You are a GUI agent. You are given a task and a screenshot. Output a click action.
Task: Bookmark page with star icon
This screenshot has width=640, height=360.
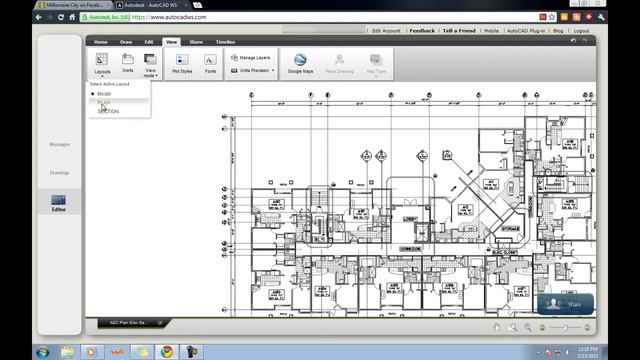point(552,17)
